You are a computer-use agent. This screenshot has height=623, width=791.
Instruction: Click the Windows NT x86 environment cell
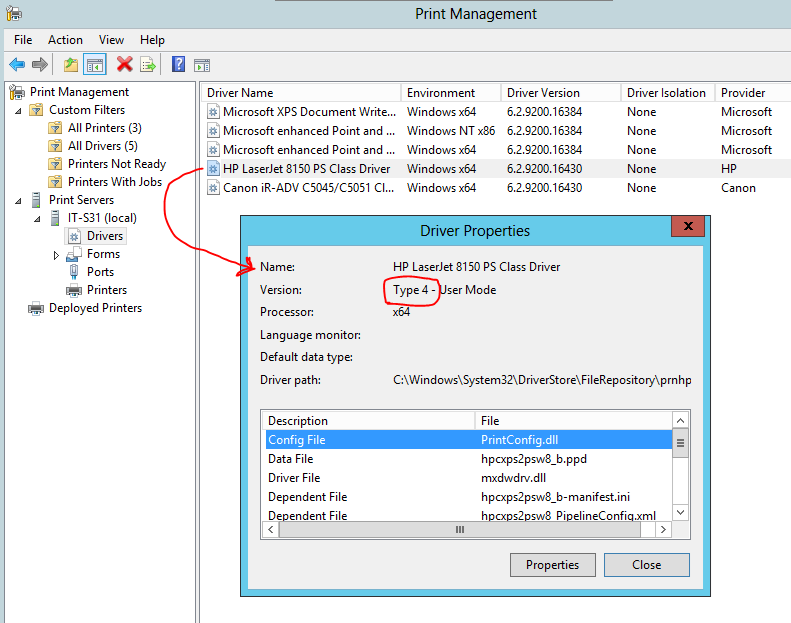tap(451, 131)
